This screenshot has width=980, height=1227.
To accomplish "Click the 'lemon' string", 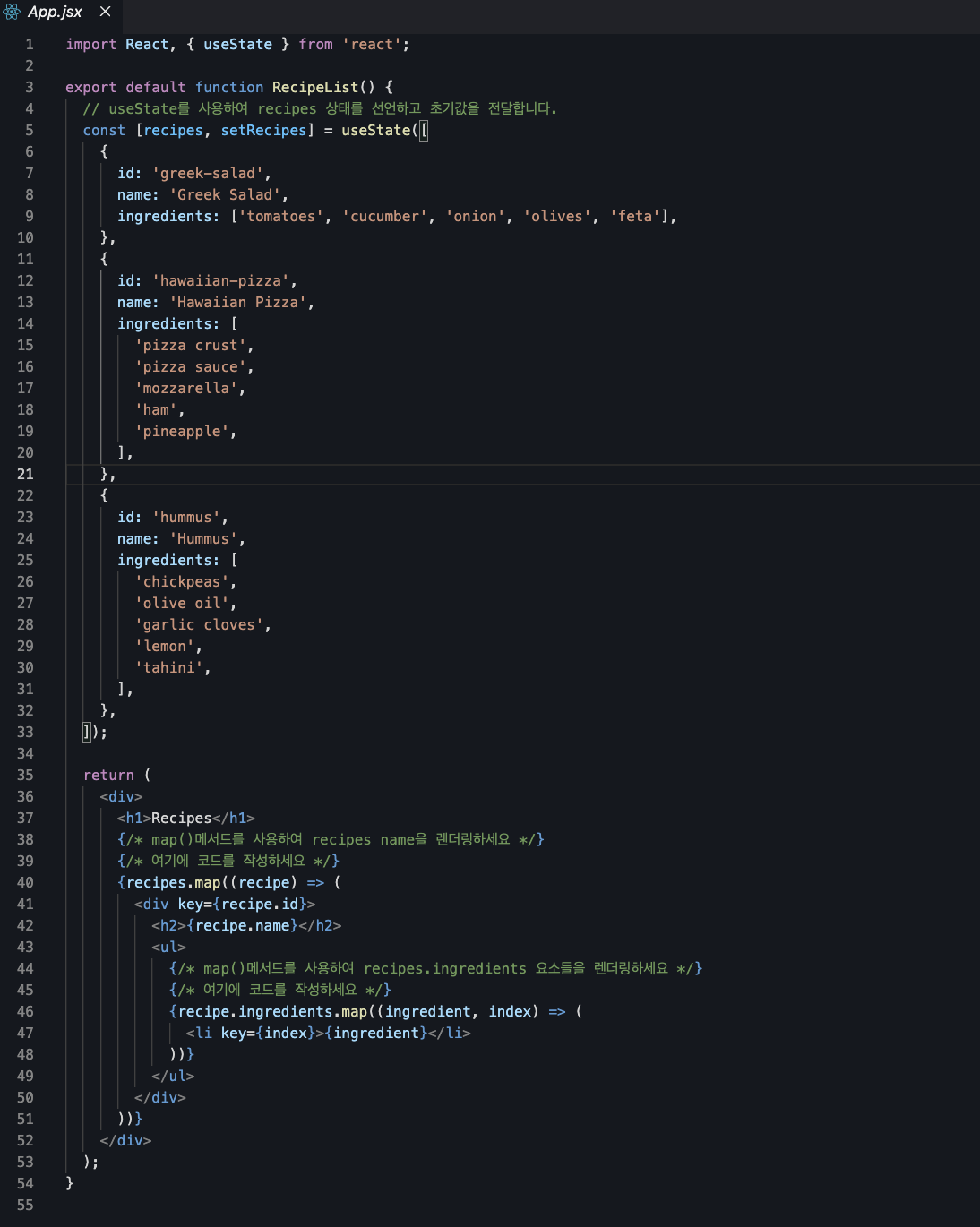I will tap(165, 646).
